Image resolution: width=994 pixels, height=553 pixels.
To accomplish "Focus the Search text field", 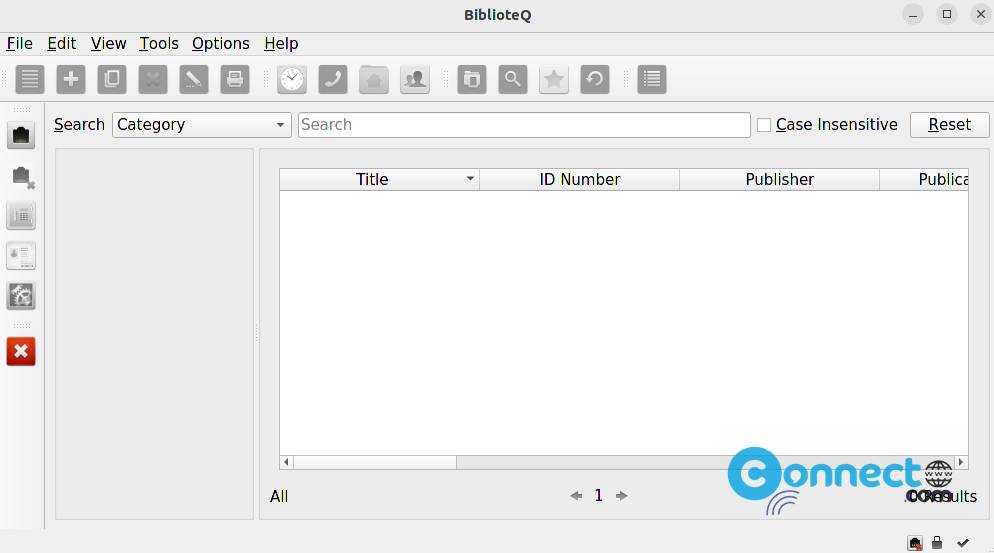I will [x=524, y=125].
